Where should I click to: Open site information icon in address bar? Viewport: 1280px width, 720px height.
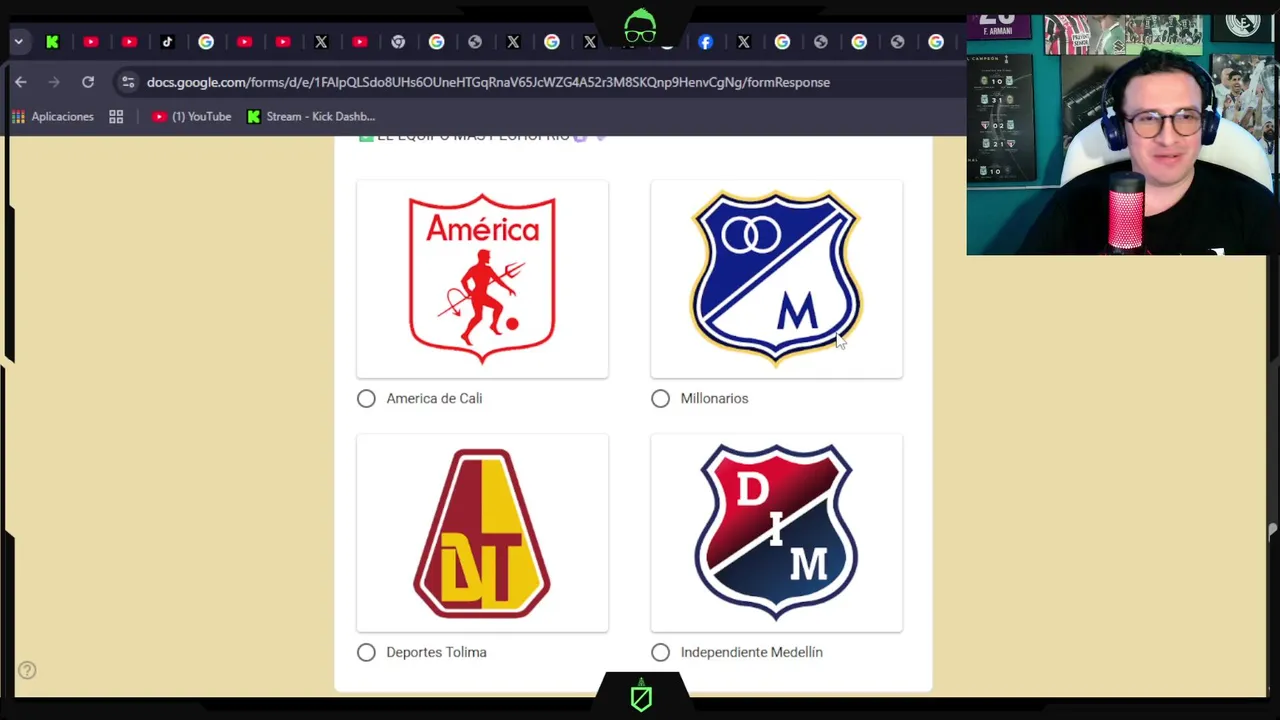[x=127, y=82]
